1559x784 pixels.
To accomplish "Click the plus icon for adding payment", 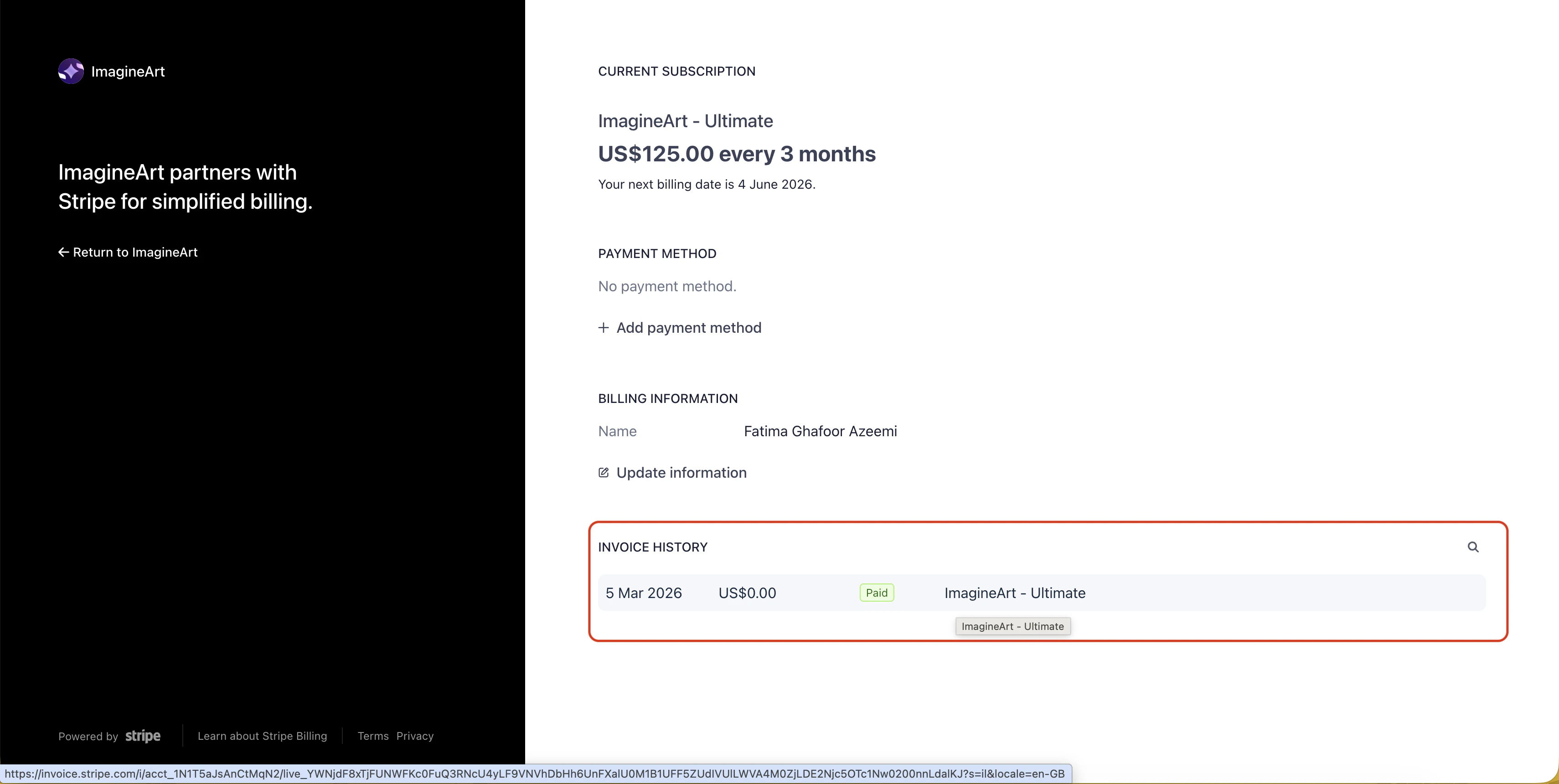I will [604, 328].
